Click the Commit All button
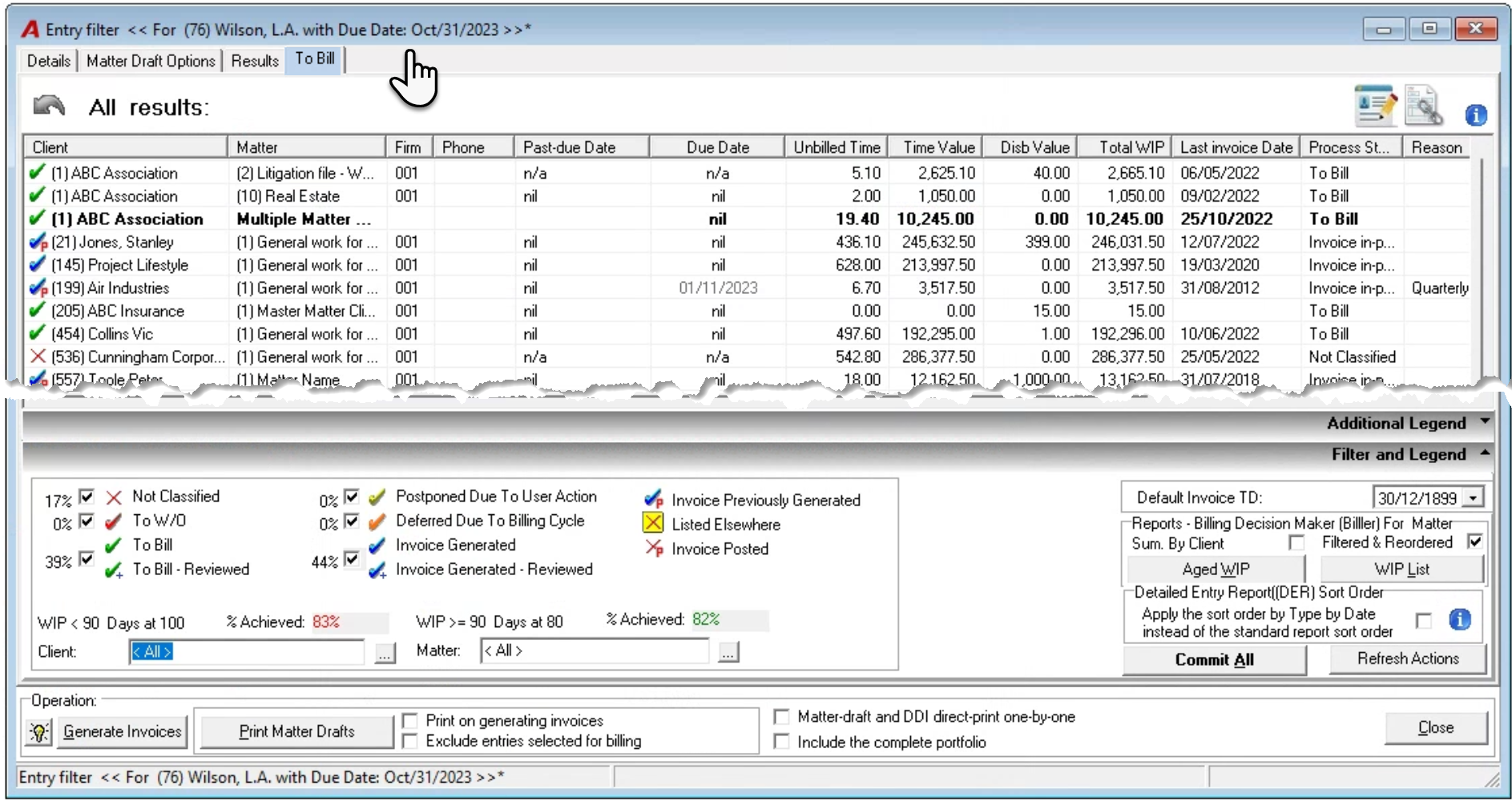Image resolution: width=1512 pixels, height=801 pixels. [x=1214, y=660]
